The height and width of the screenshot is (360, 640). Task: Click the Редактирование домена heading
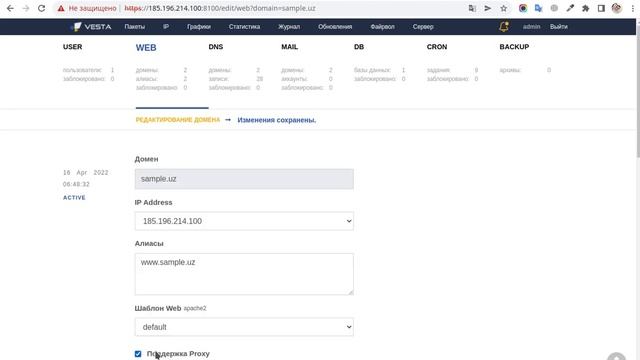pyautogui.click(x=178, y=120)
